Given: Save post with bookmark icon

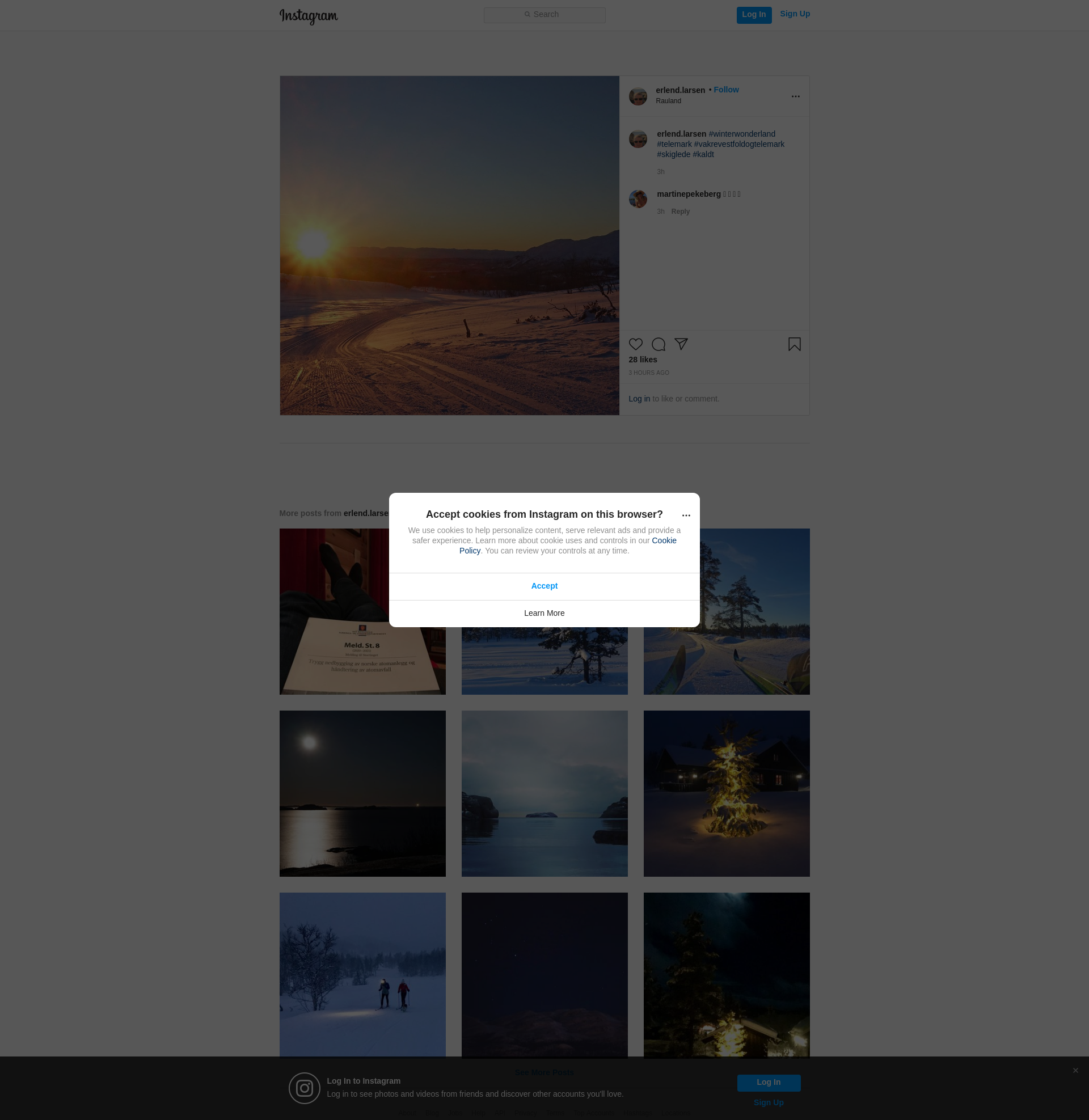Looking at the screenshot, I should [x=794, y=344].
